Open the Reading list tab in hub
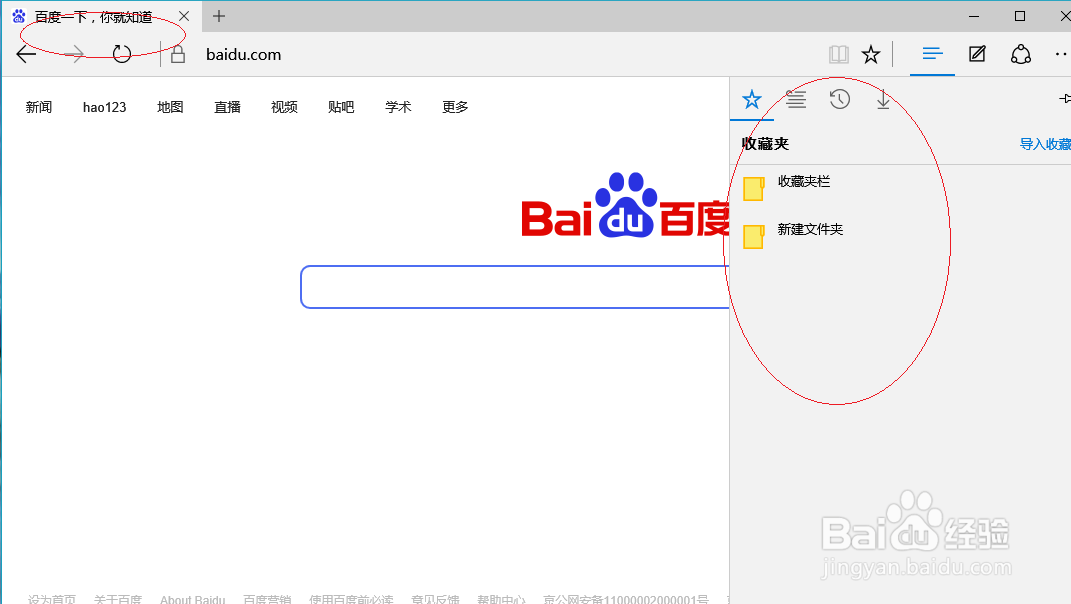The image size is (1071, 604). coord(796,100)
